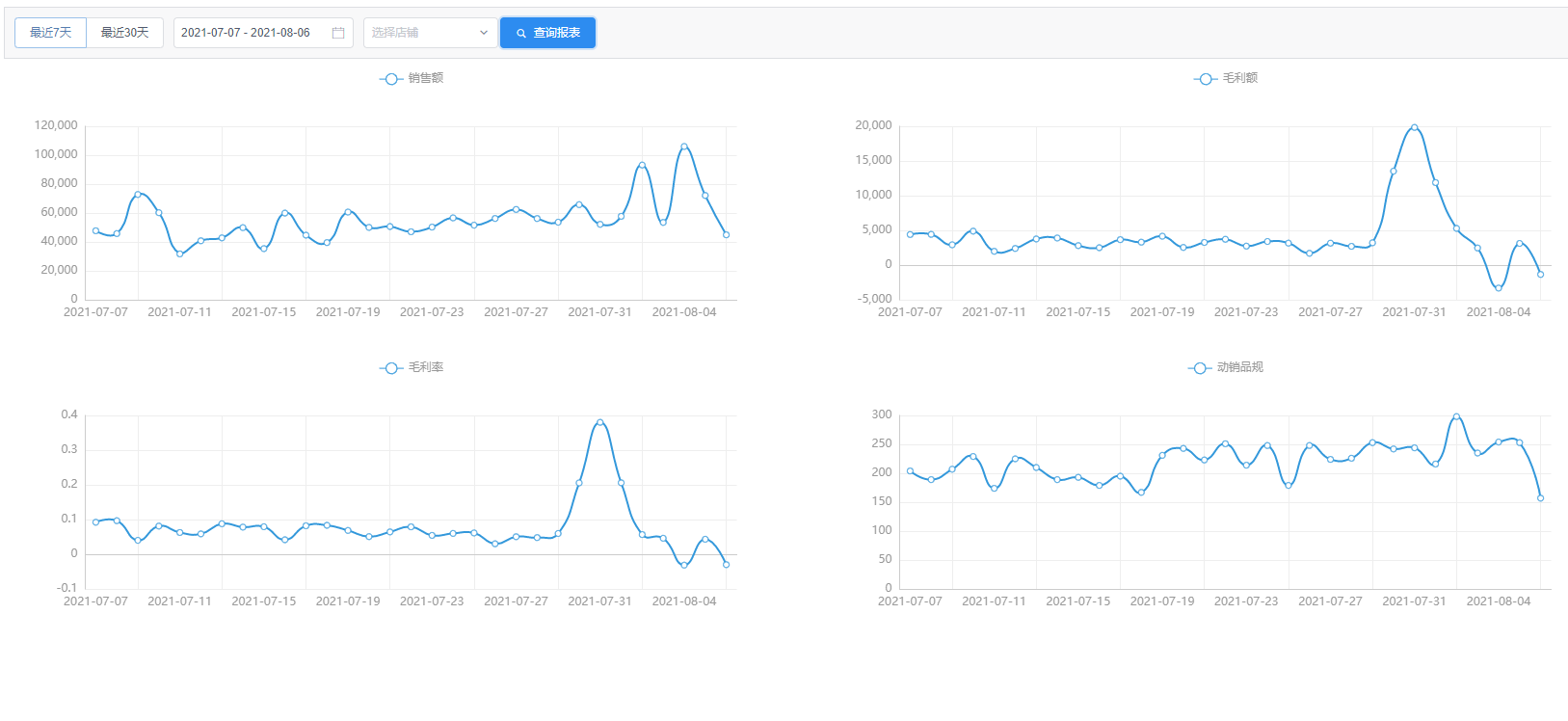Select the 最近30天 range option
This screenshot has height=721, width=1568.
[124, 33]
